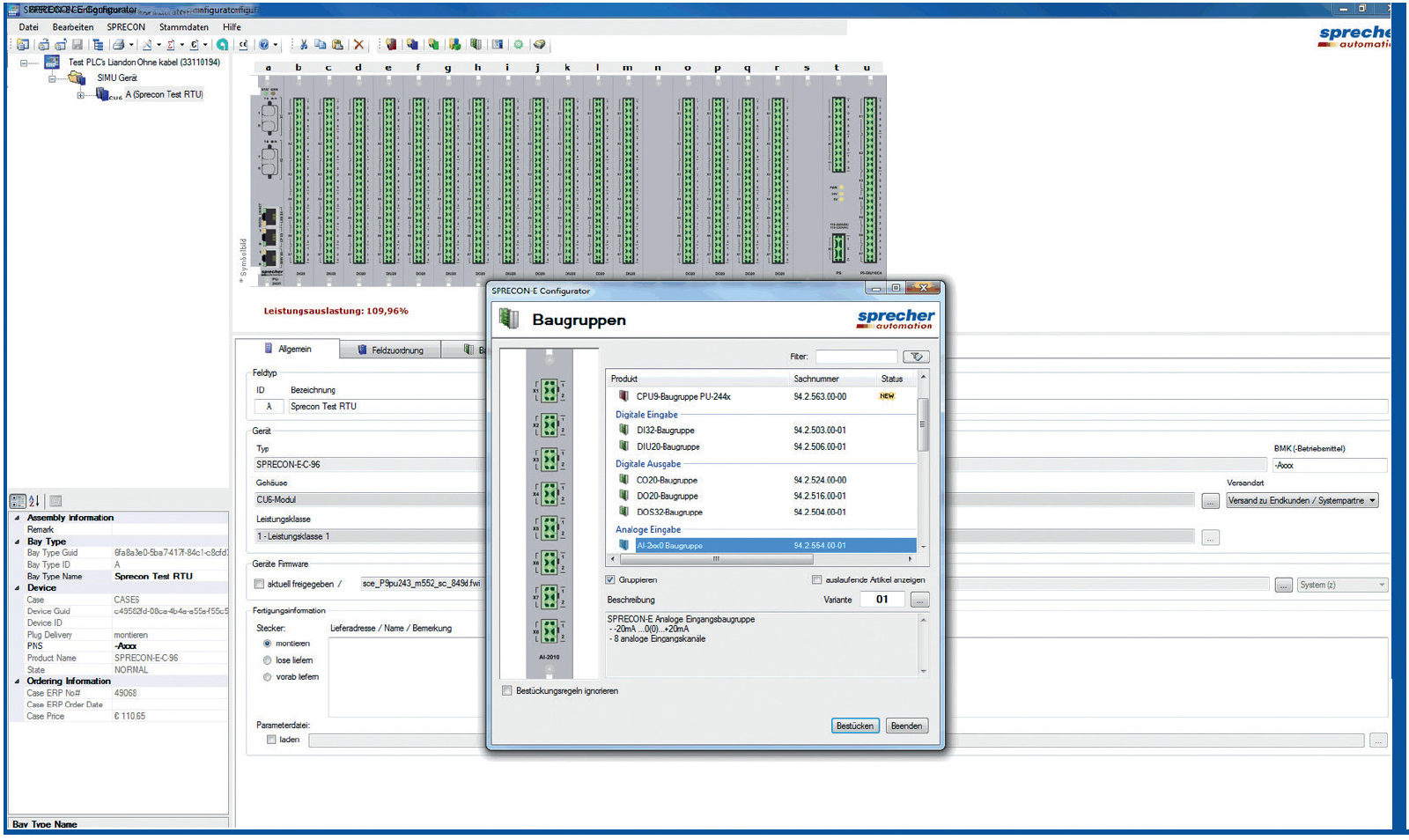Screen dimensions: 1409x840
Task: Click the green rack module toolbar icon
Action: (476, 44)
